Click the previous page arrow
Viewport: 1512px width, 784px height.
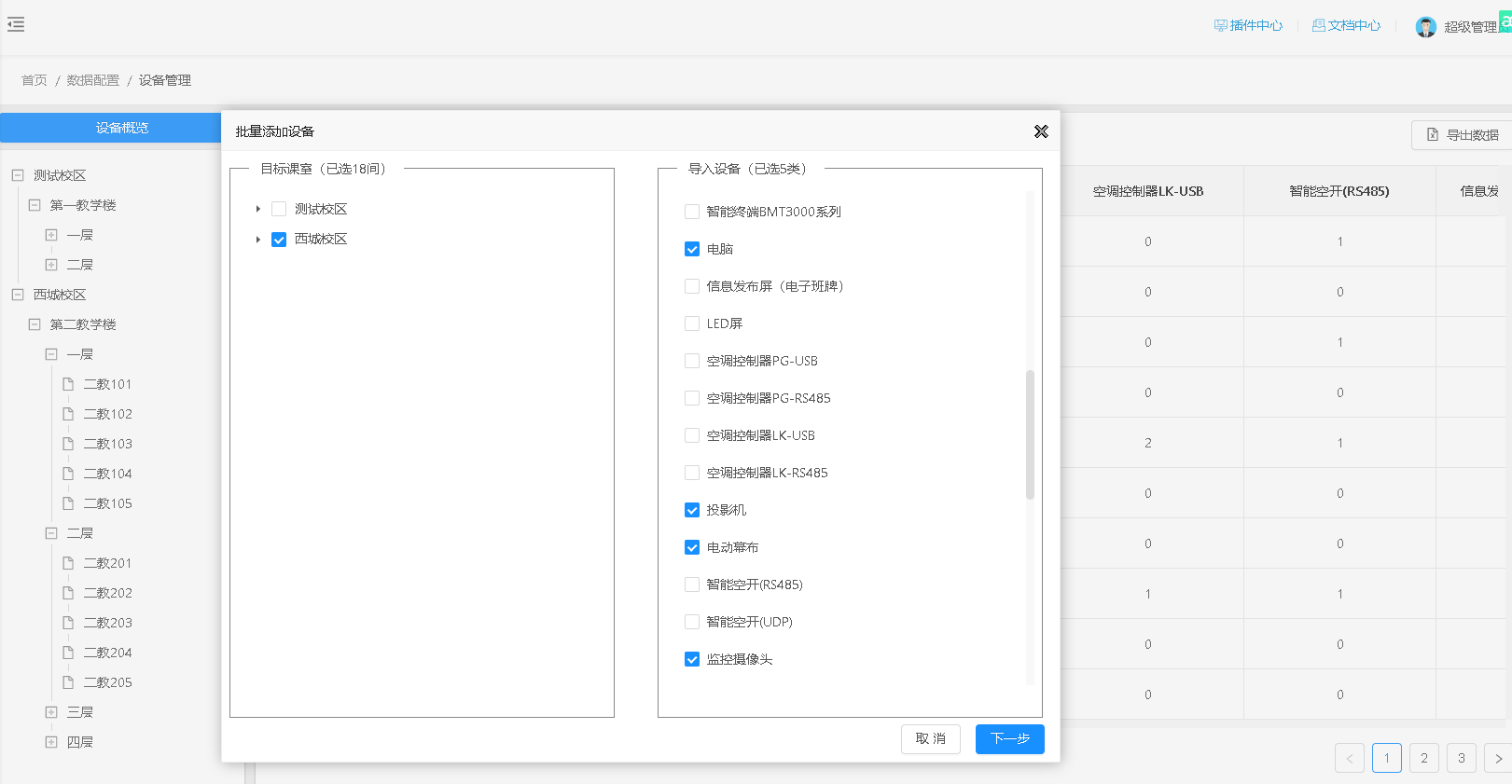point(1350,758)
